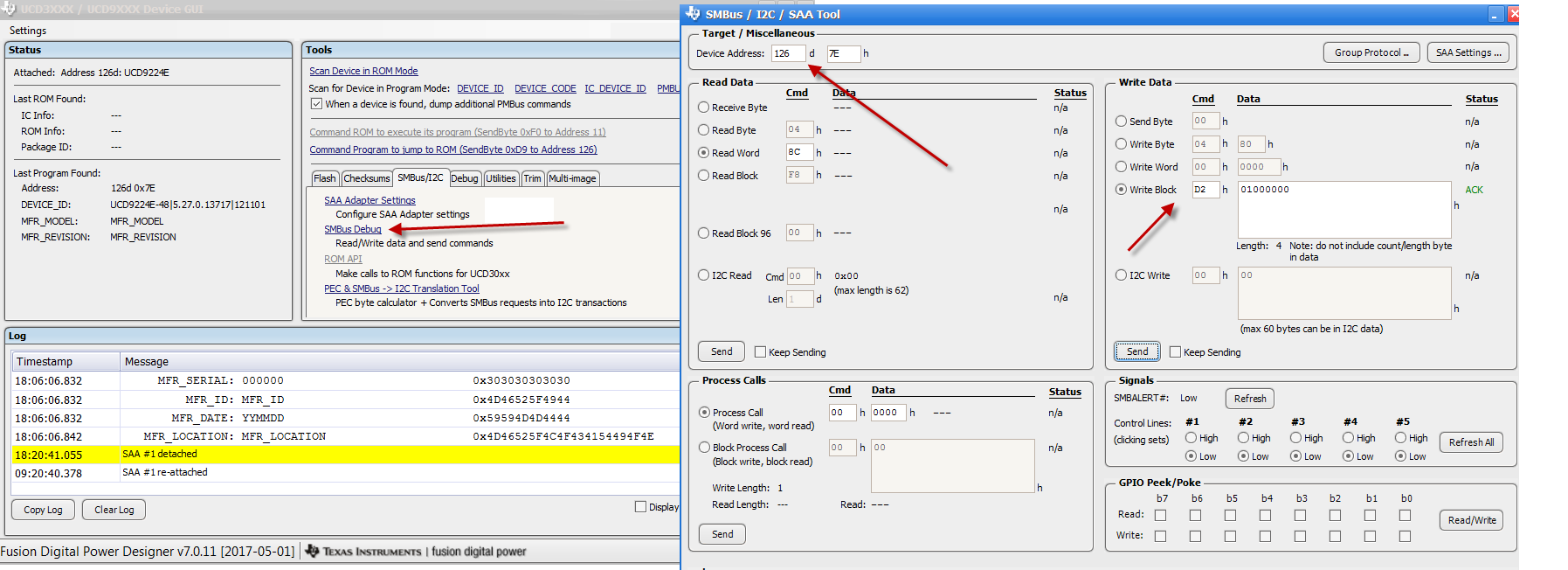Set control line #3 to Low
The image size is (1568, 570).
coord(1295,456)
